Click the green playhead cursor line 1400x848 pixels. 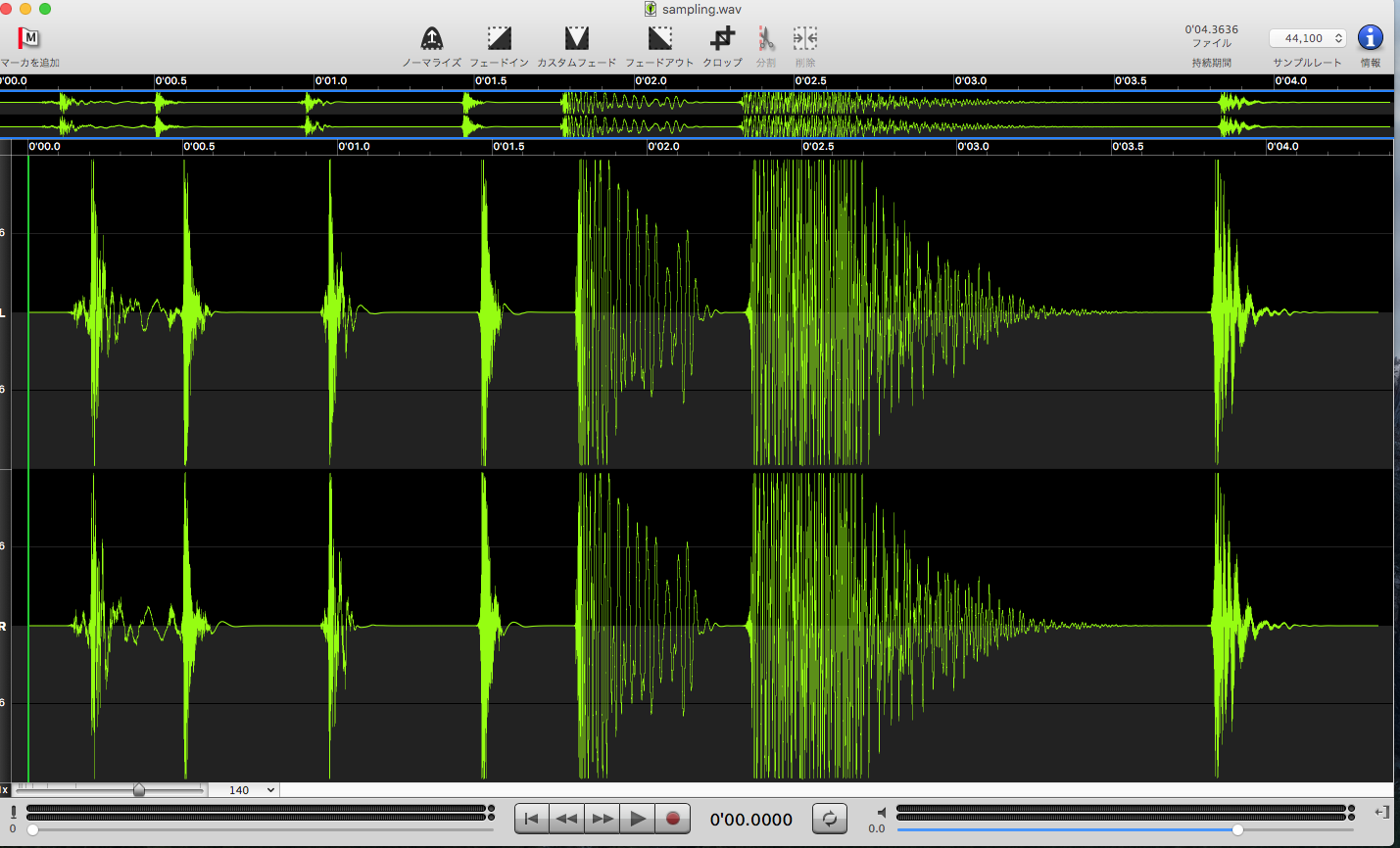tap(28, 468)
